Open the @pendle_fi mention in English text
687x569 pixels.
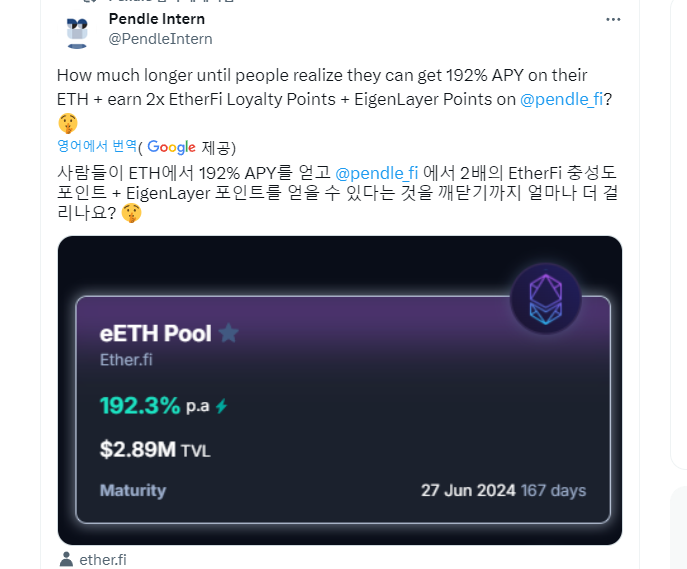pyautogui.click(x=561, y=99)
